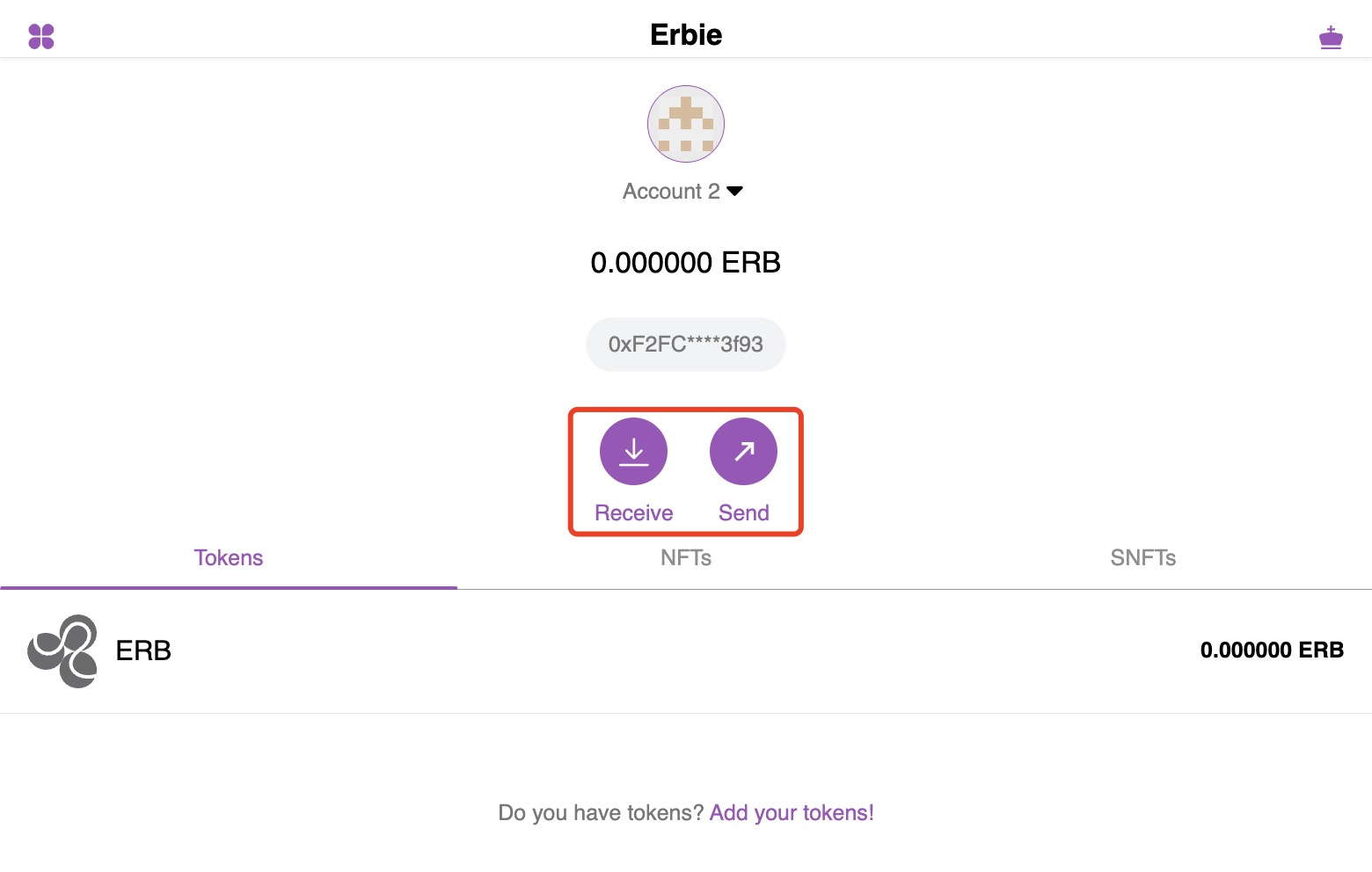Open the ERB token name row
Viewport: 1372px width, 872px height.
coord(686,651)
